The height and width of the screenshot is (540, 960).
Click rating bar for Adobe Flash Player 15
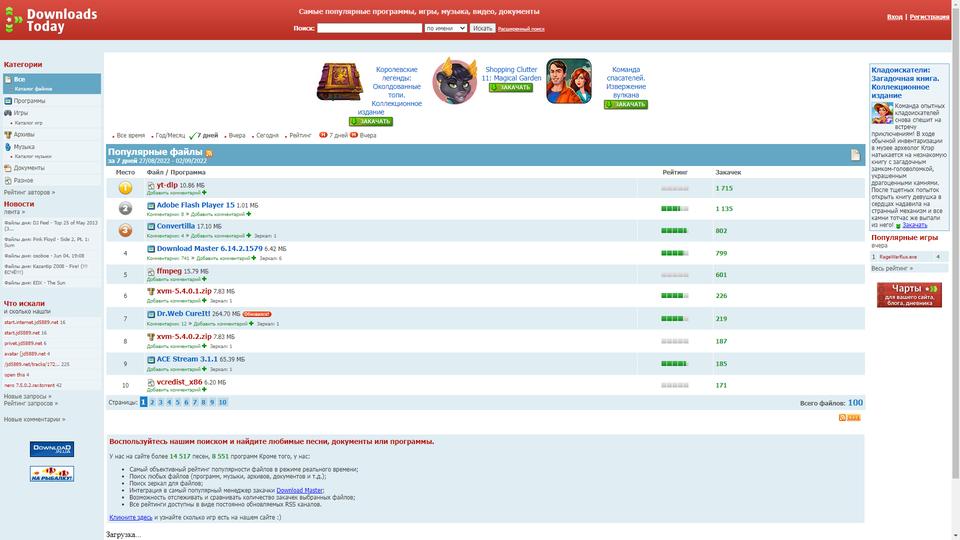[x=675, y=209]
